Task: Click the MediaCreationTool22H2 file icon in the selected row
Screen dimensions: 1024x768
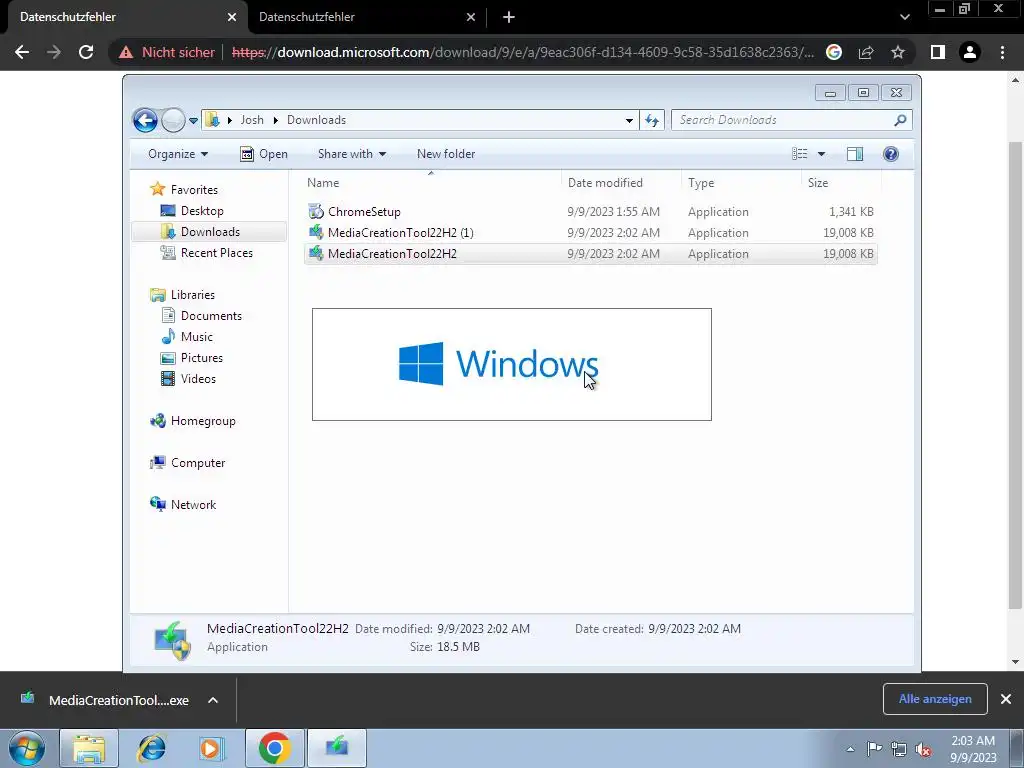Action: [316, 253]
